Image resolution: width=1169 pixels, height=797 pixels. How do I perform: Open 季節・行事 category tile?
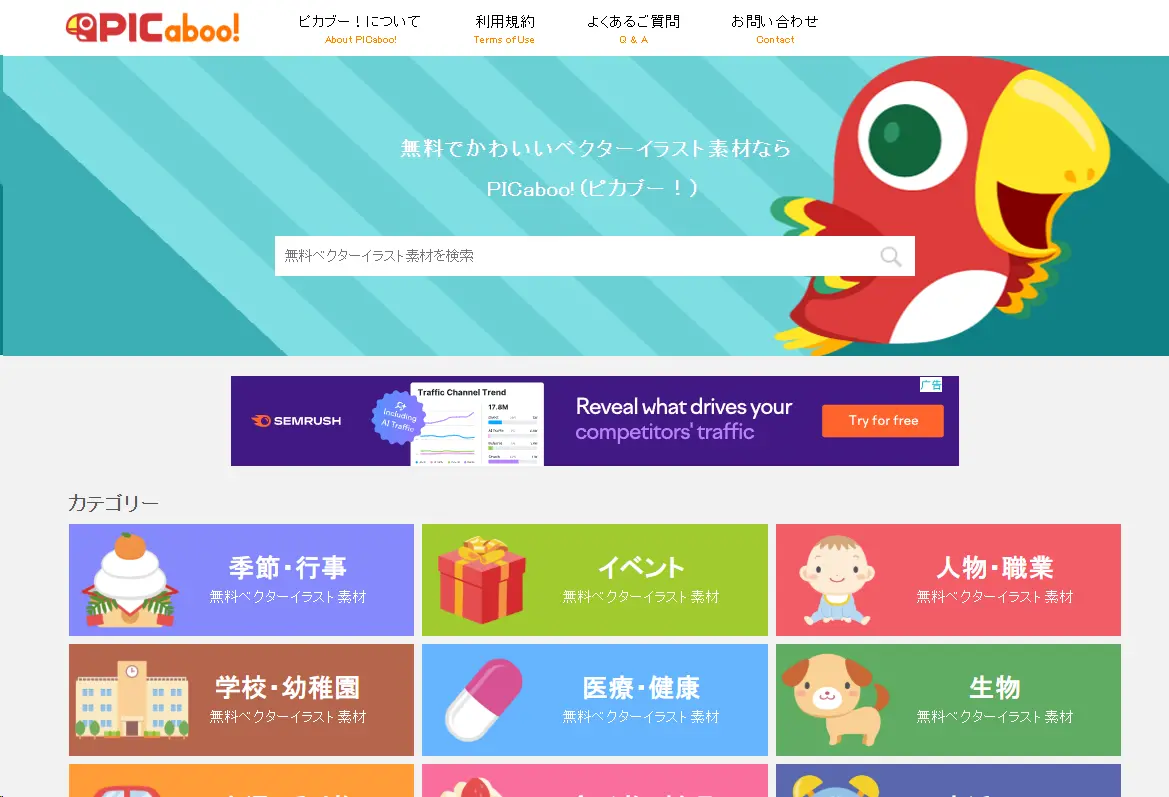pos(242,580)
